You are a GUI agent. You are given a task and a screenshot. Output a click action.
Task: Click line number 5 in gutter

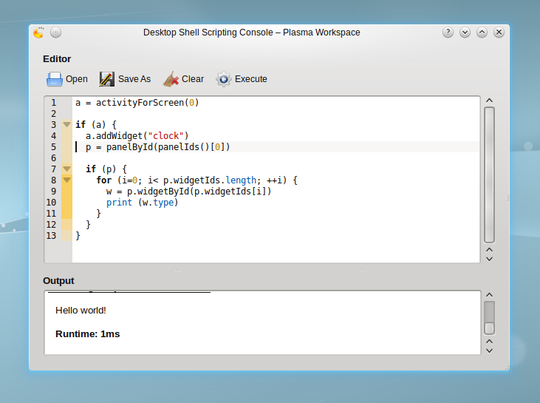pyautogui.click(x=53, y=147)
